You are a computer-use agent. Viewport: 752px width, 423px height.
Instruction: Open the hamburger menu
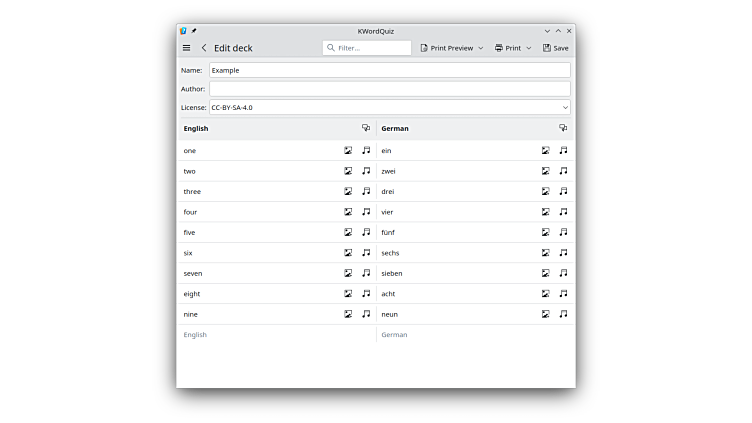(186, 48)
